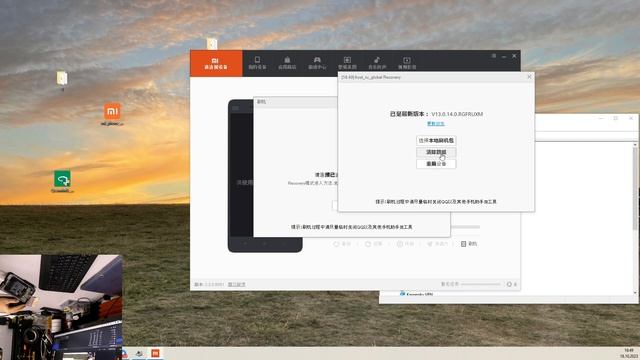Open the fourth toolbar tab with the picture-frame icon
640x360 pixels.
point(347,63)
